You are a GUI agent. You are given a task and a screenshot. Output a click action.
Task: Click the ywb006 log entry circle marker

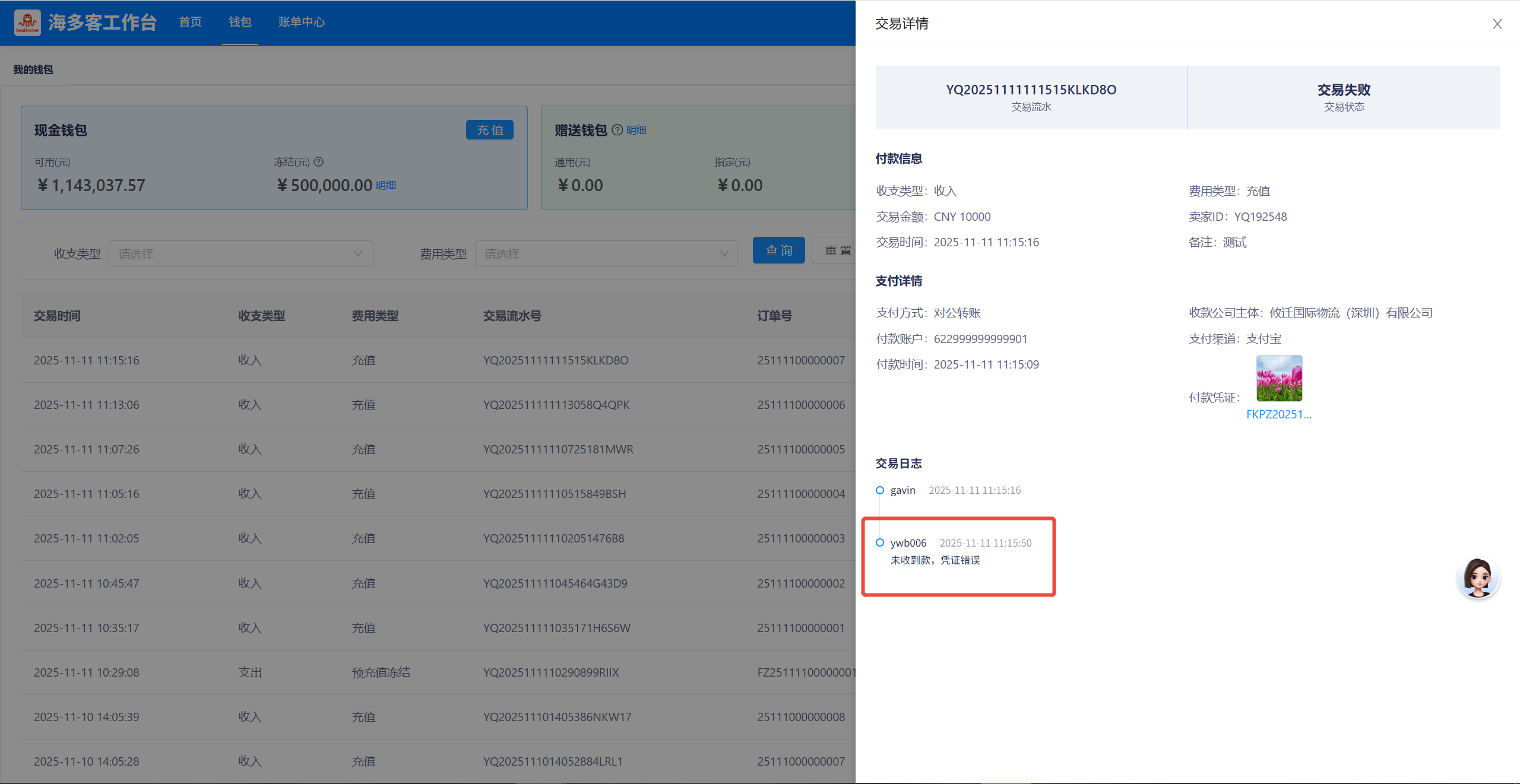coord(880,542)
